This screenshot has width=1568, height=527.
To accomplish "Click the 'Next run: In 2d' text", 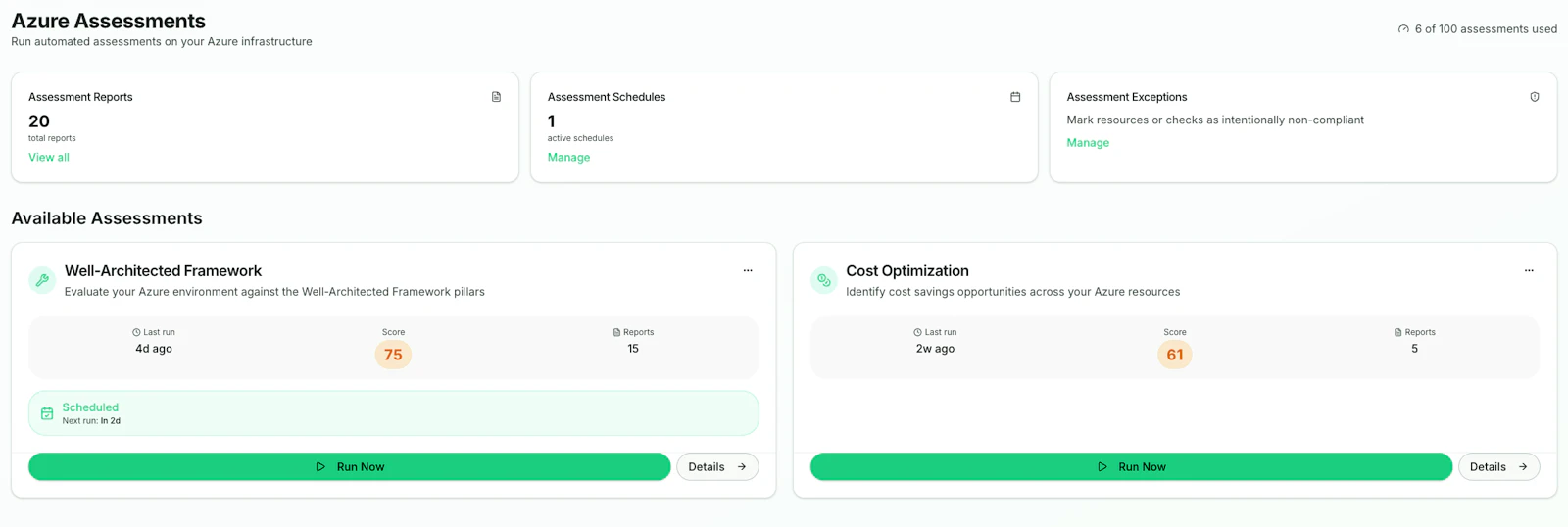I will tap(91, 421).
